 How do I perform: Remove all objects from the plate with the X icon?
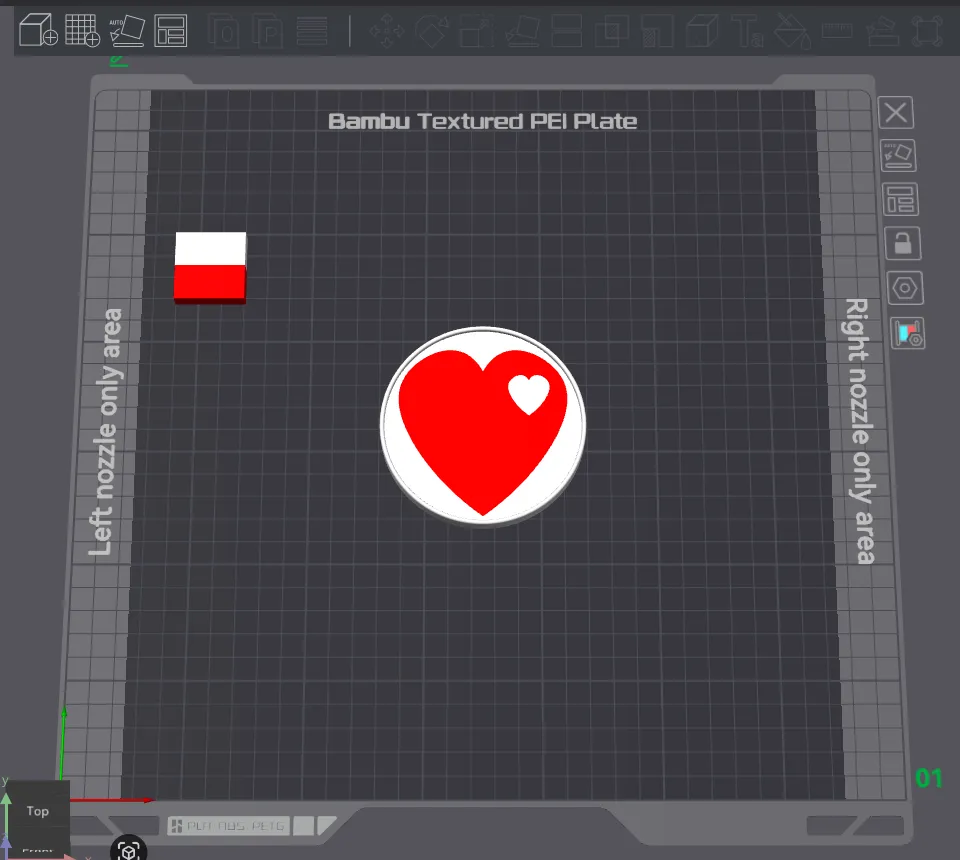tap(896, 113)
